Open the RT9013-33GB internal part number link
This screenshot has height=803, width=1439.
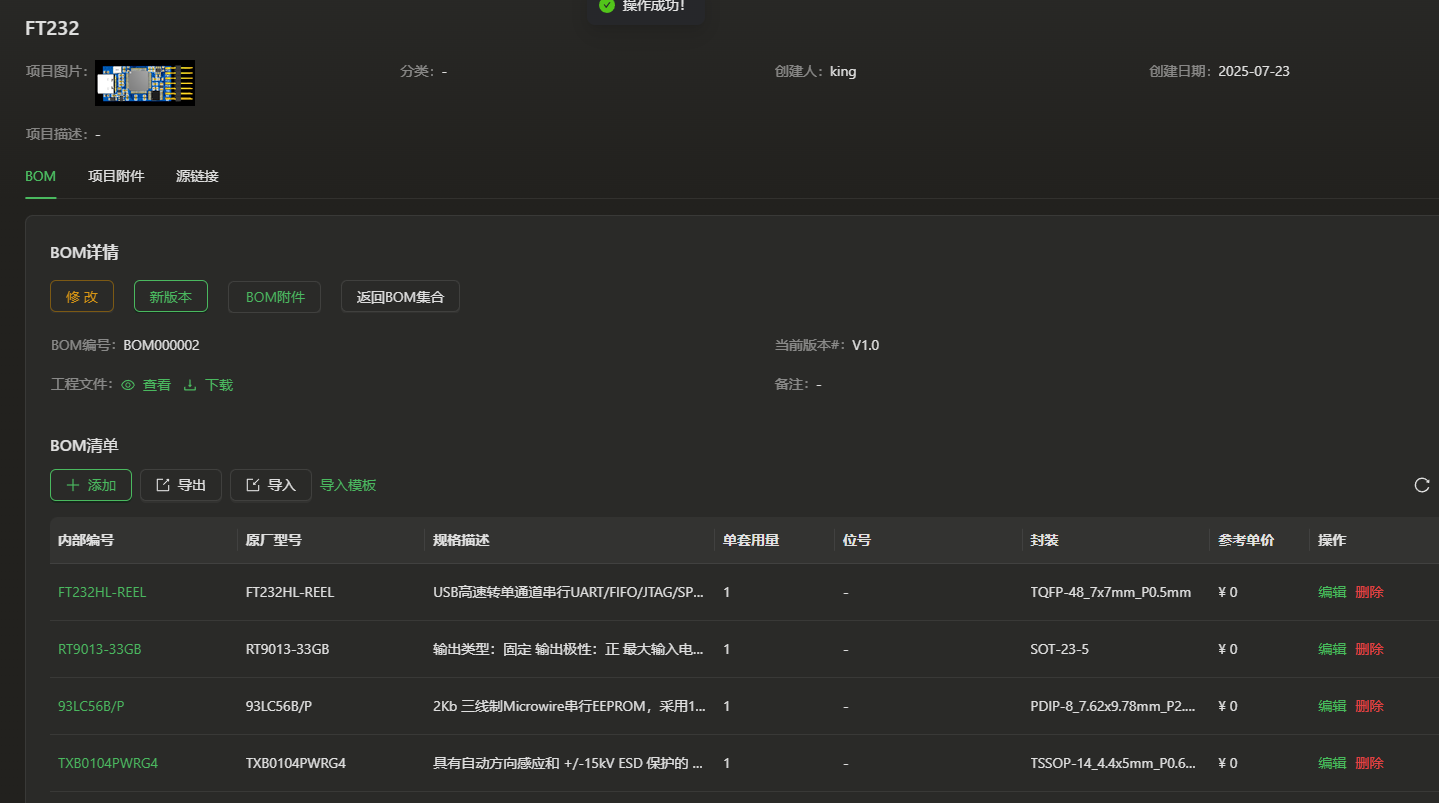click(100, 649)
